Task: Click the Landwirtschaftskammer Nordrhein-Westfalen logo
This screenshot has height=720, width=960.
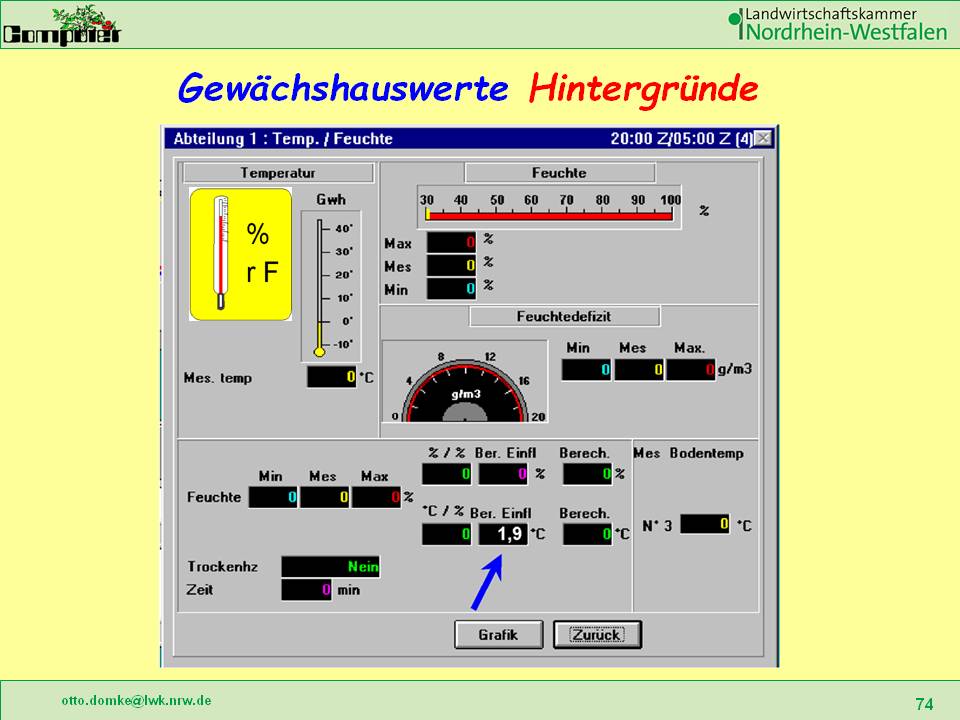Action: tap(837, 24)
